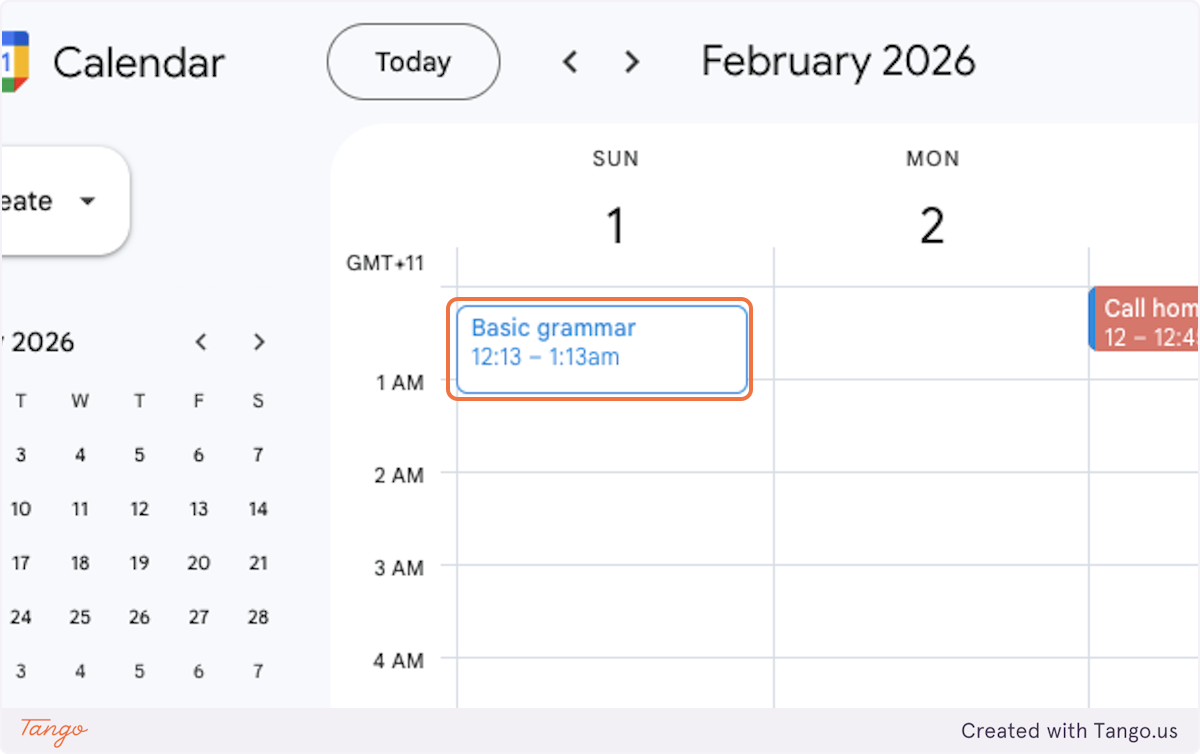Select Sunday 1 in week header
The height and width of the screenshot is (754, 1200).
click(615, 226)
